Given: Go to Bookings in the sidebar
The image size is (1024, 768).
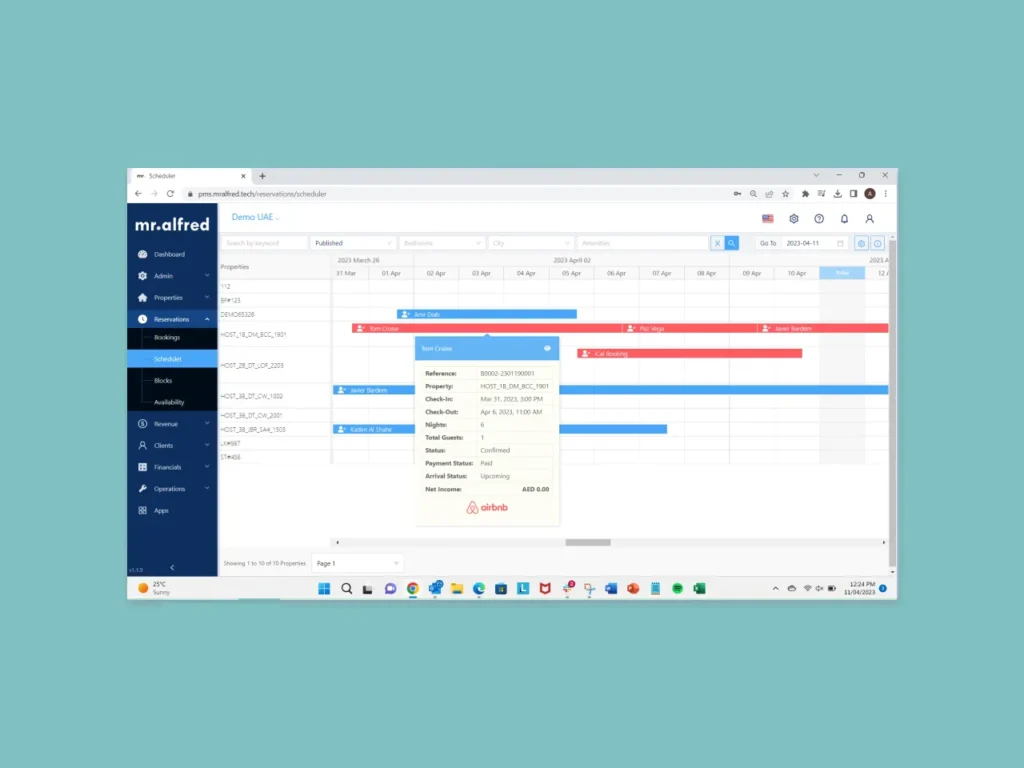Looking at the screenshot, I should pyautogui.click(x=167, y=337).
